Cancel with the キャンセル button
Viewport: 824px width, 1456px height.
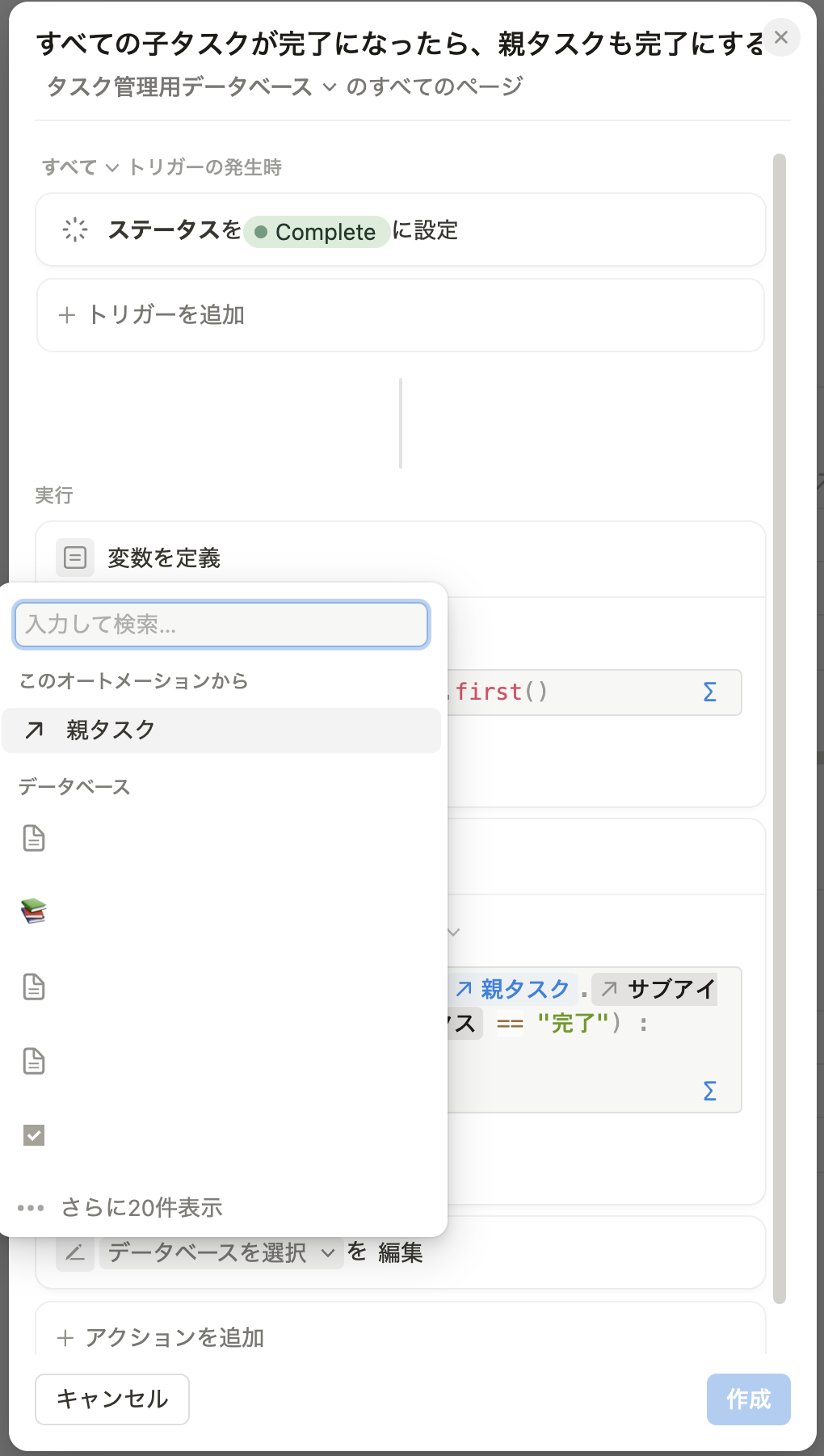(112, 1399)
